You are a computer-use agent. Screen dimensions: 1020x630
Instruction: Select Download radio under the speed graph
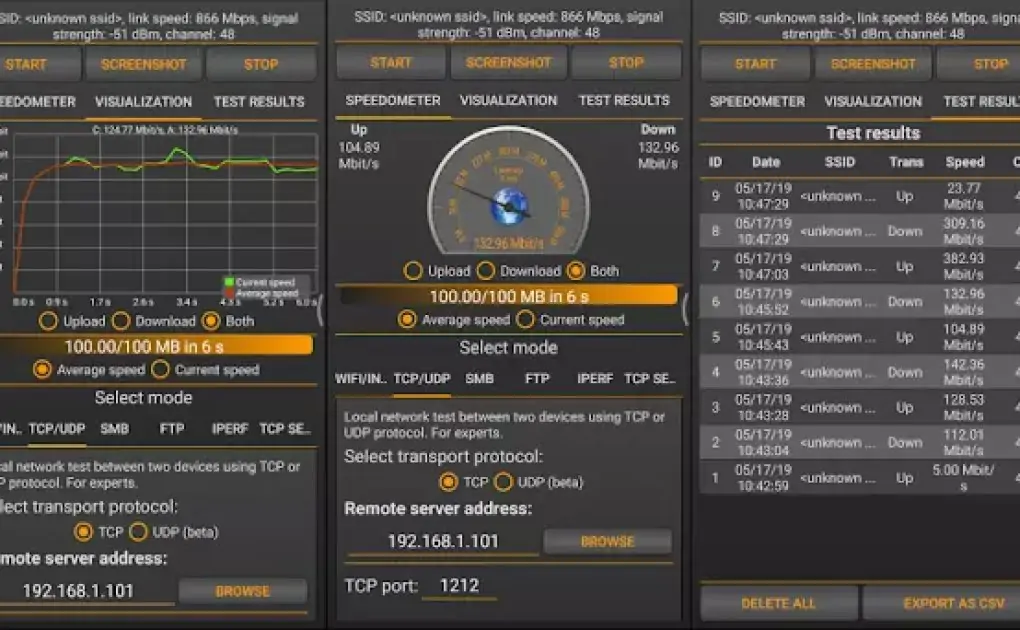pos(121,321)
